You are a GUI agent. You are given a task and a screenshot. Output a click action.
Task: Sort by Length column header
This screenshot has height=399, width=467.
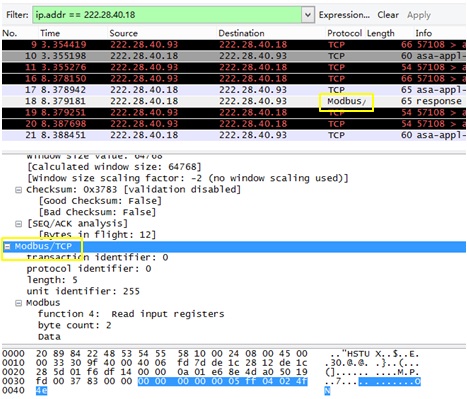coord(381,33)
